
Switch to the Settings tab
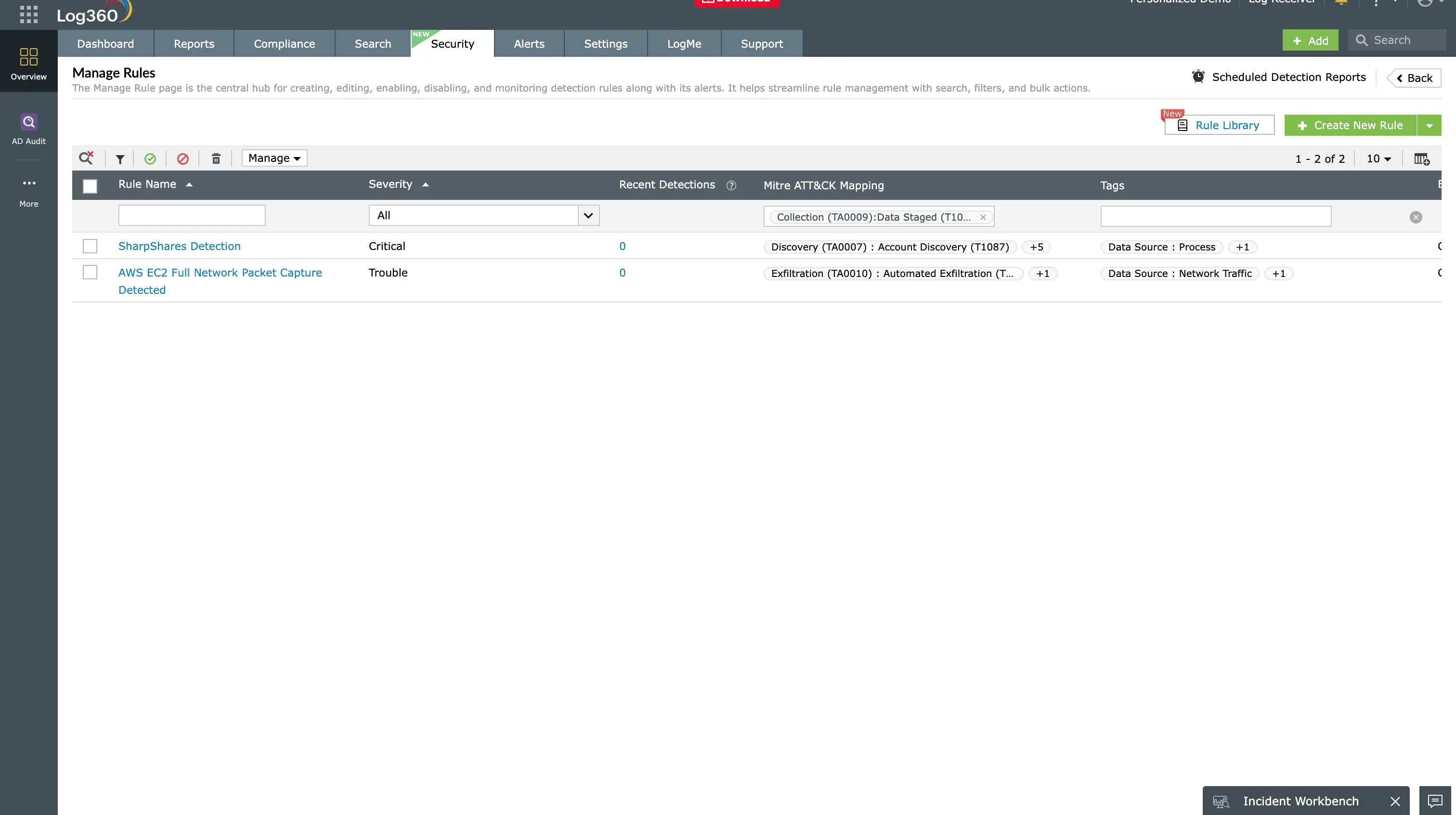pos(606,43)
